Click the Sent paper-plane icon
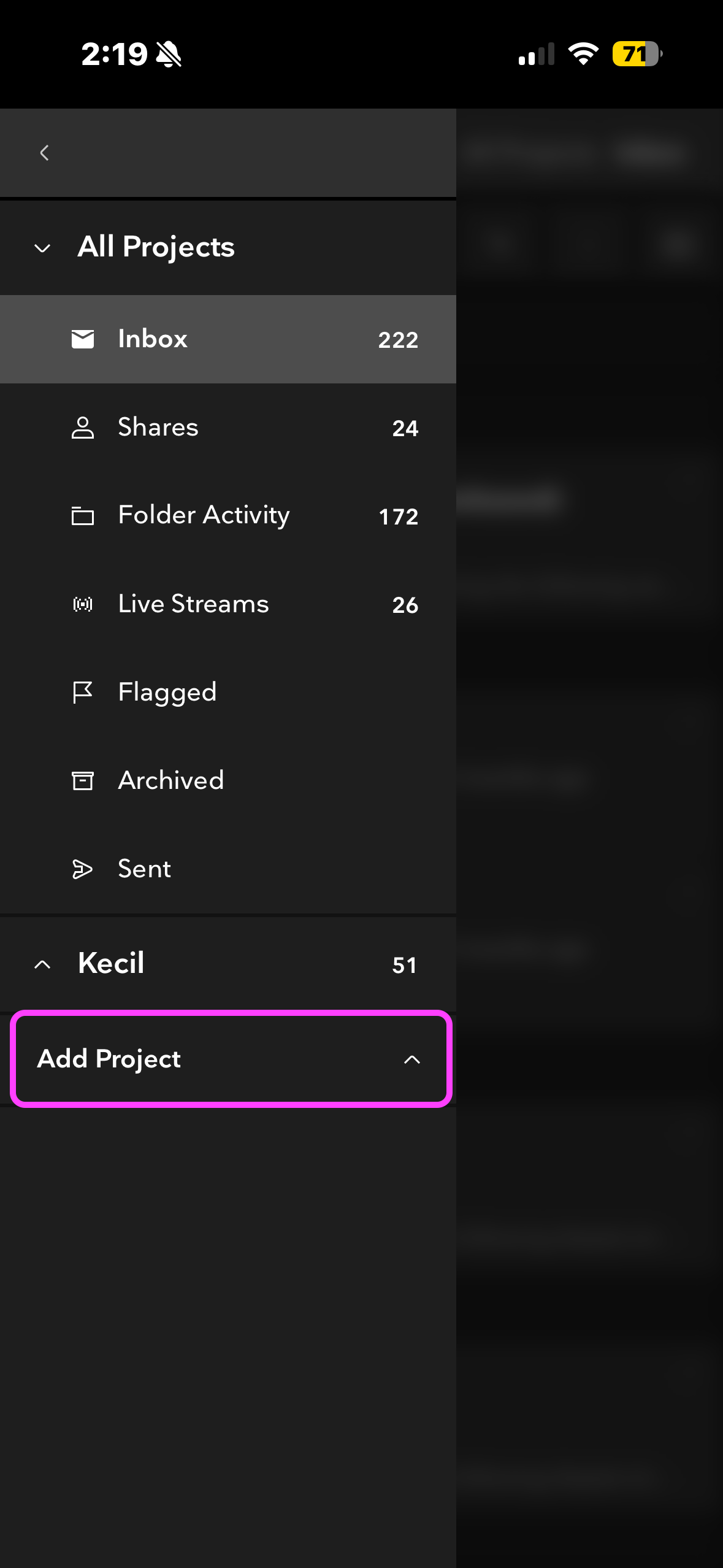The image size is (723, 1568). [83, 869]
